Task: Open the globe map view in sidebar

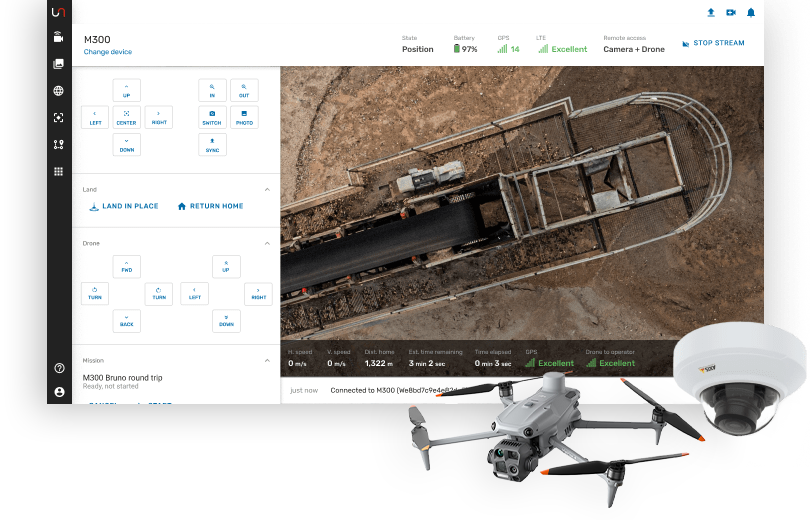Action: [58, 91]
